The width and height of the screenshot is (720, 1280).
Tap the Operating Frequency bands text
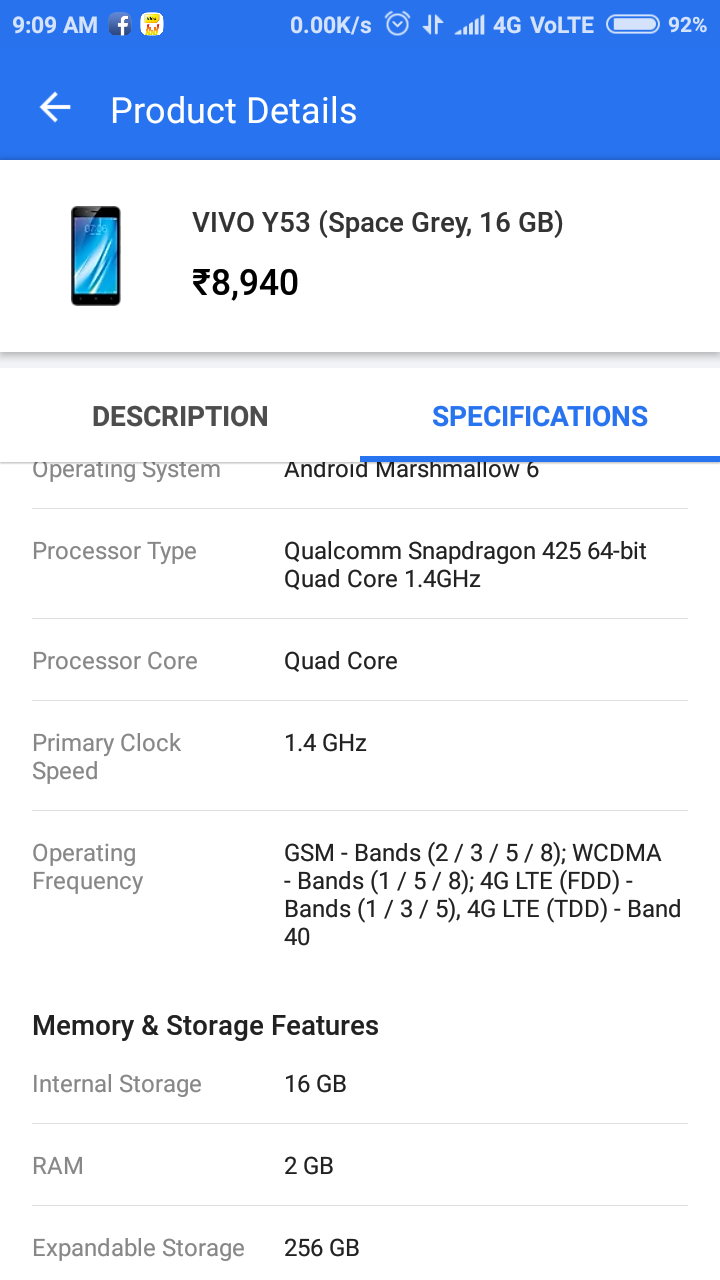[x=483, y=895]
